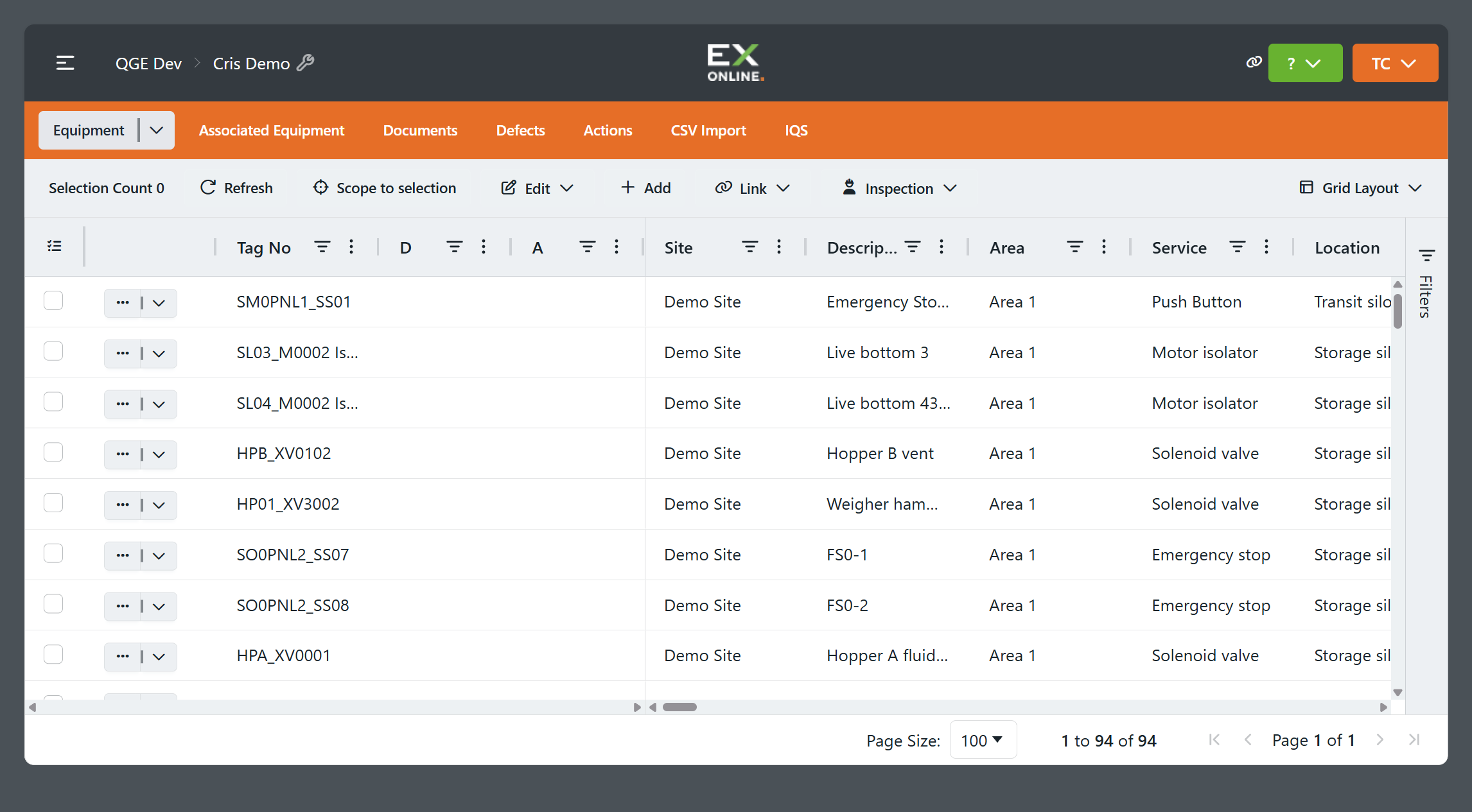Change Page Size 100 dropdown
This screenshot has width=1472, height=812.
[x=983, y=740]
